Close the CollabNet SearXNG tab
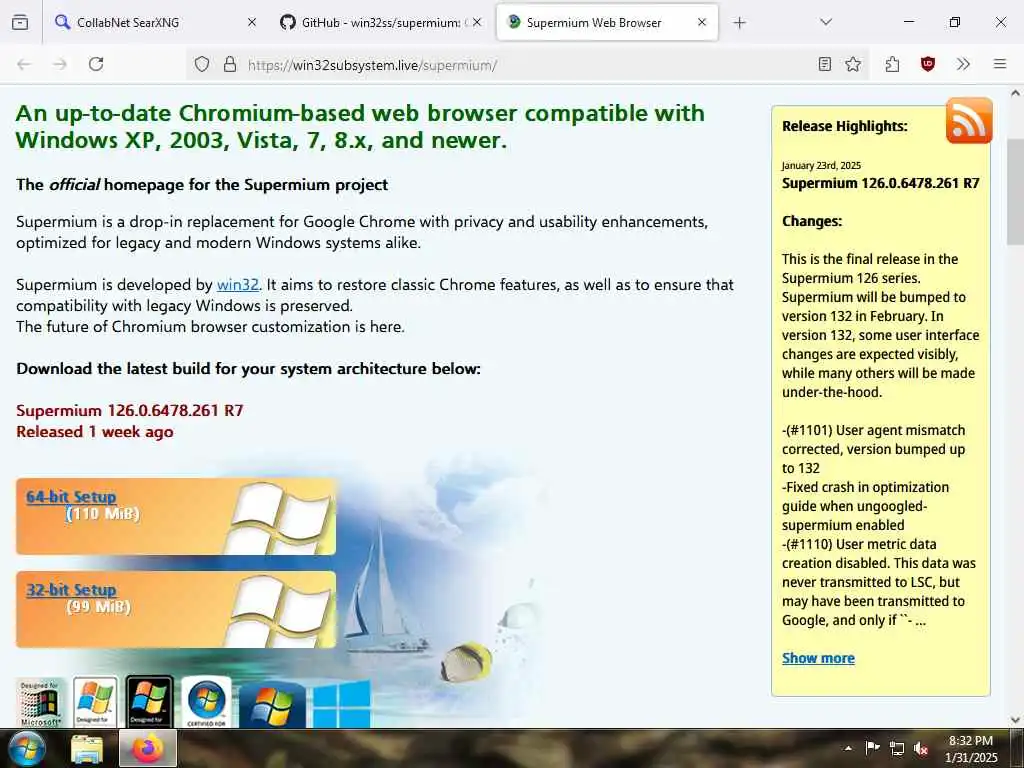 pyautogui.click(x=251, y=22)
